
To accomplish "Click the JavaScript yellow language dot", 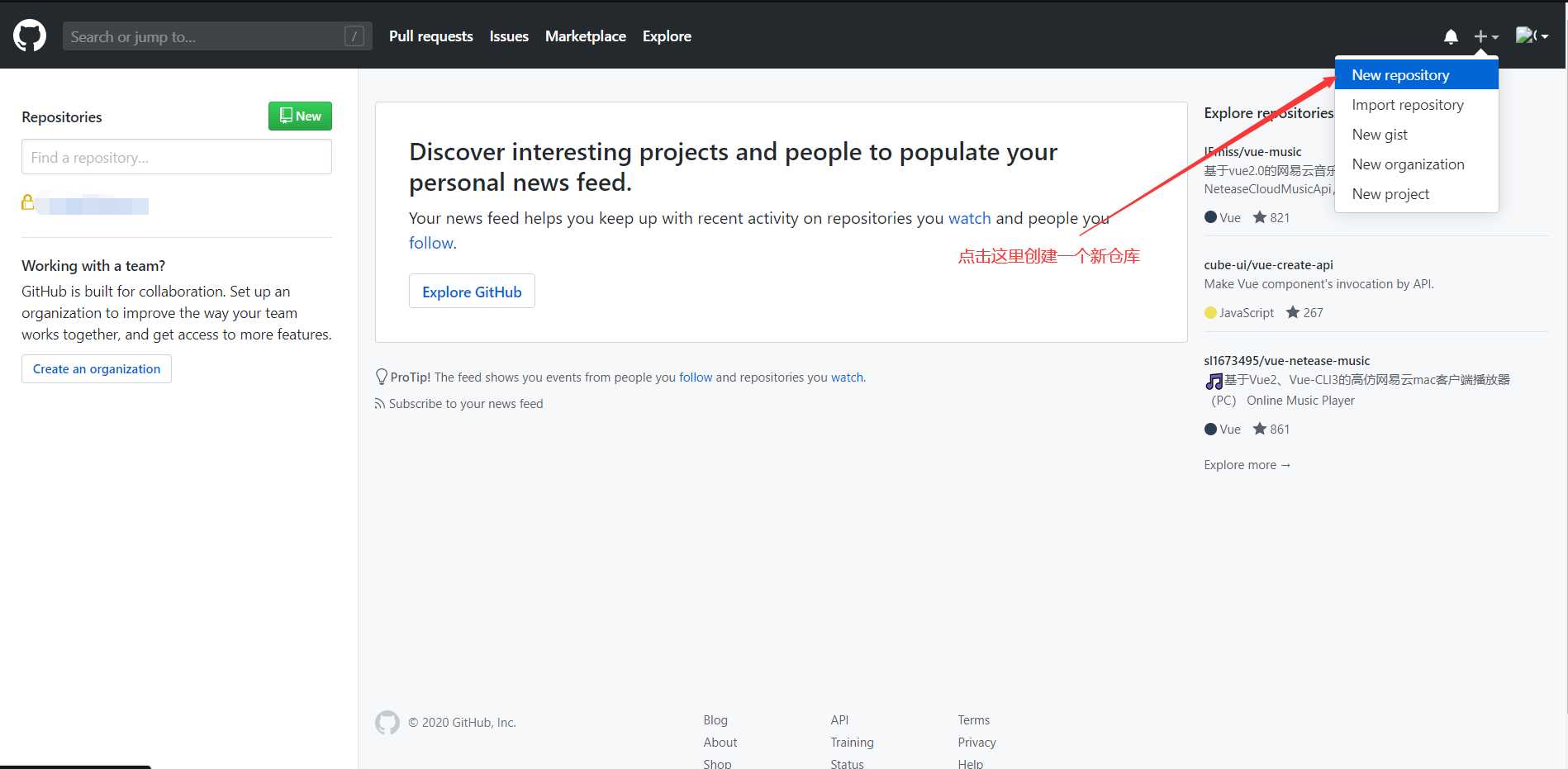I will point(1210,312).
